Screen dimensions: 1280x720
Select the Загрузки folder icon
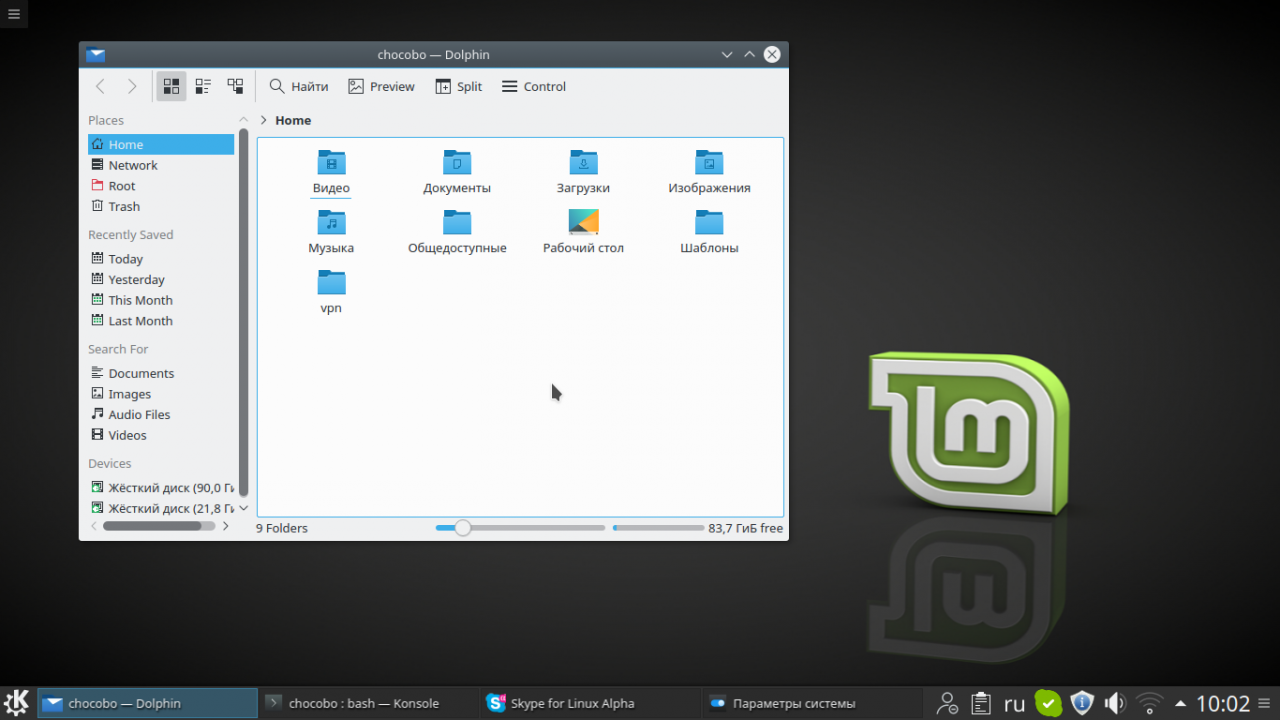[583, 162]
